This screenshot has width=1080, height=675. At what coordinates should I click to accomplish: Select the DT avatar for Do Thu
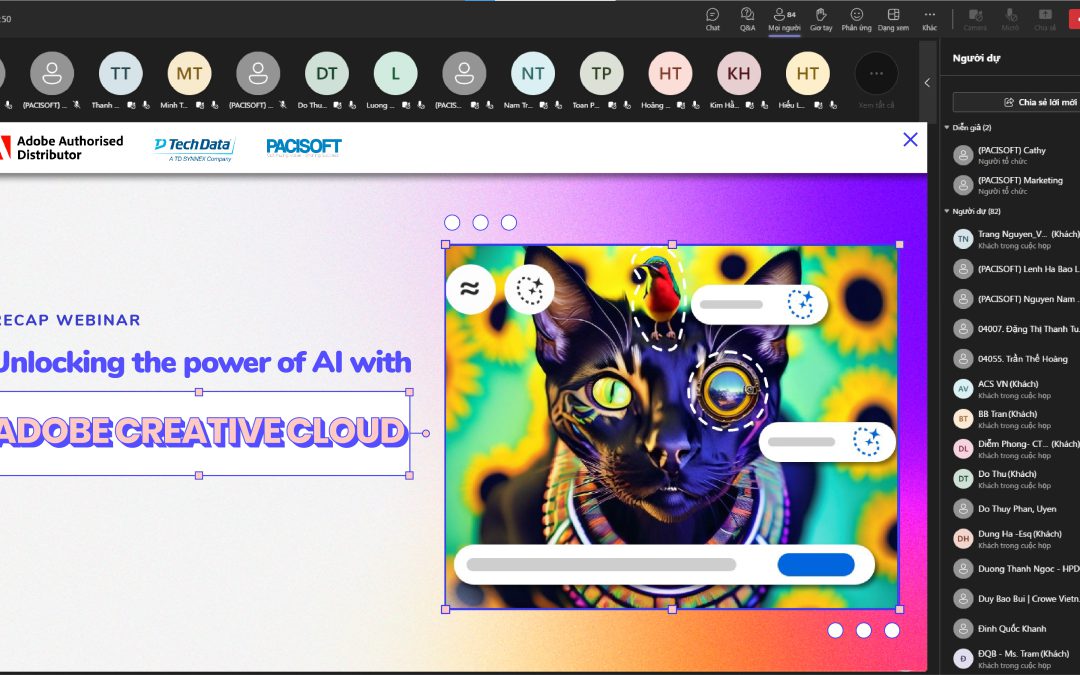coord(326,73)
